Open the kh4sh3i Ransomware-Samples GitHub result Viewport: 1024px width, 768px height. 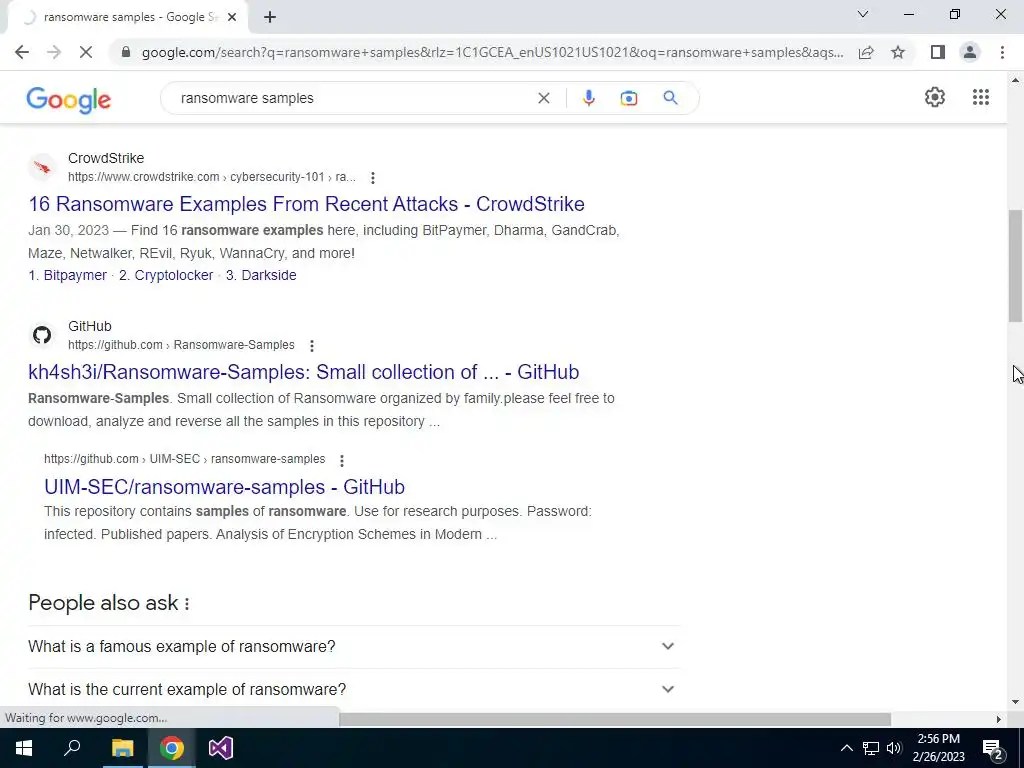[x=304, y=372]
